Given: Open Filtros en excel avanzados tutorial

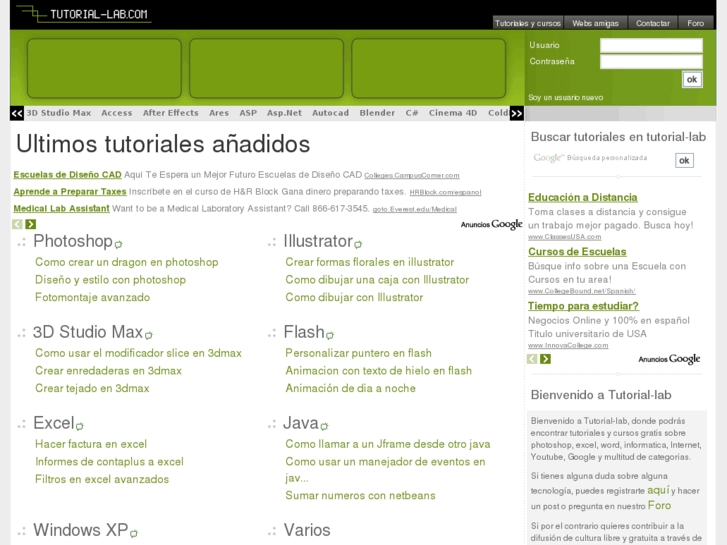Looking at the screenshot, I should pyautogui.click(x=102, y=479).
